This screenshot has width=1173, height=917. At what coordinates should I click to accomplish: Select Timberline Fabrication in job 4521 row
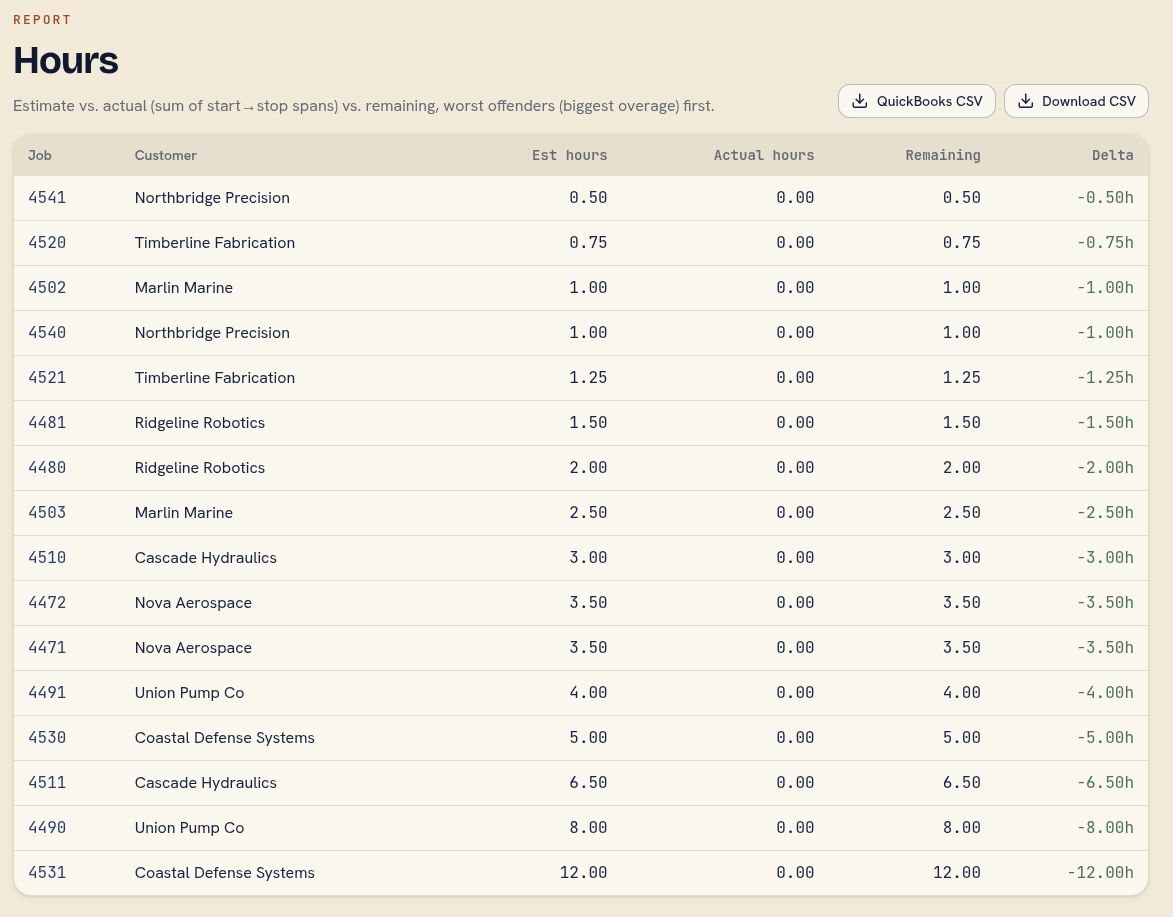tap(215, 378)
